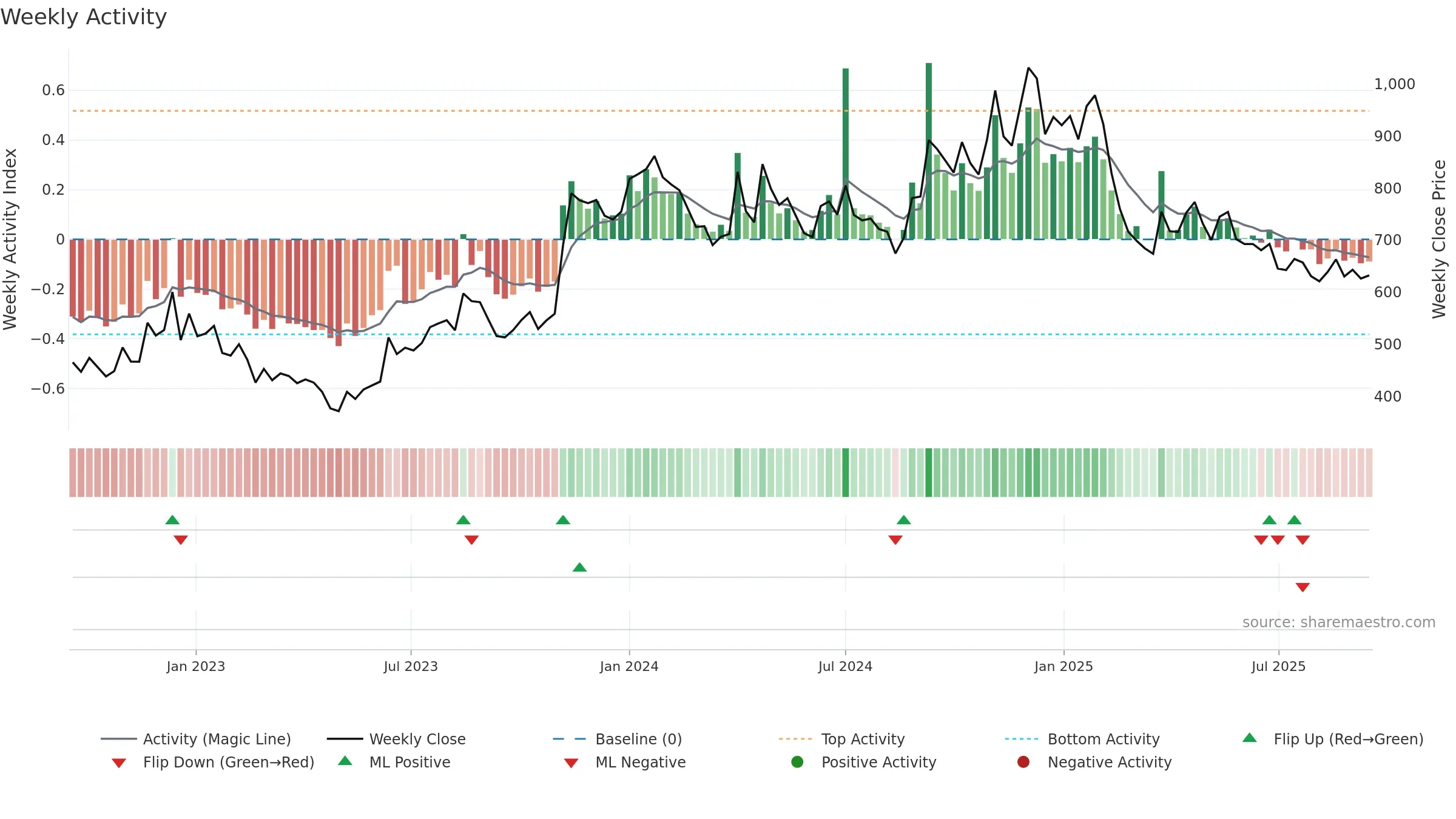This screenshot has height=819, width=1456.
Task: Toggle the Activity (Magic Line) legend entry
Action: coord(196,739)
